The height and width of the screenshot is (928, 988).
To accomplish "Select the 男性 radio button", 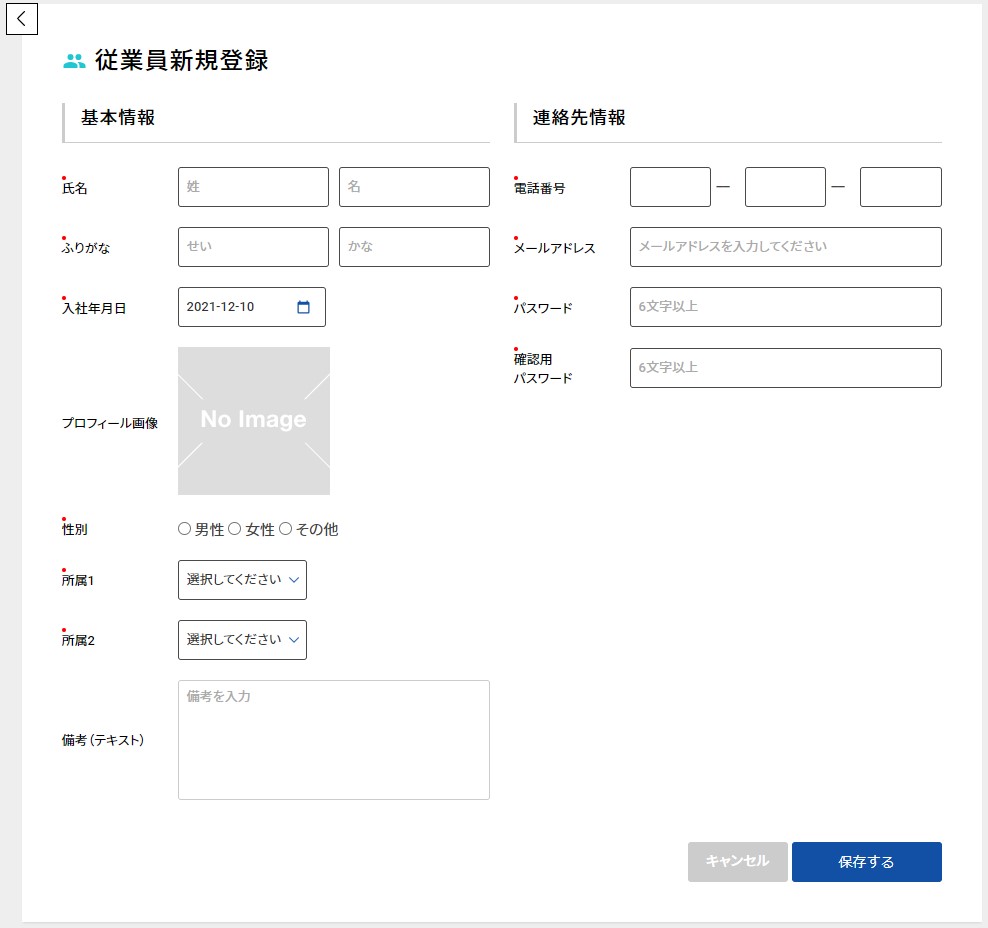I will pos(184,529).
